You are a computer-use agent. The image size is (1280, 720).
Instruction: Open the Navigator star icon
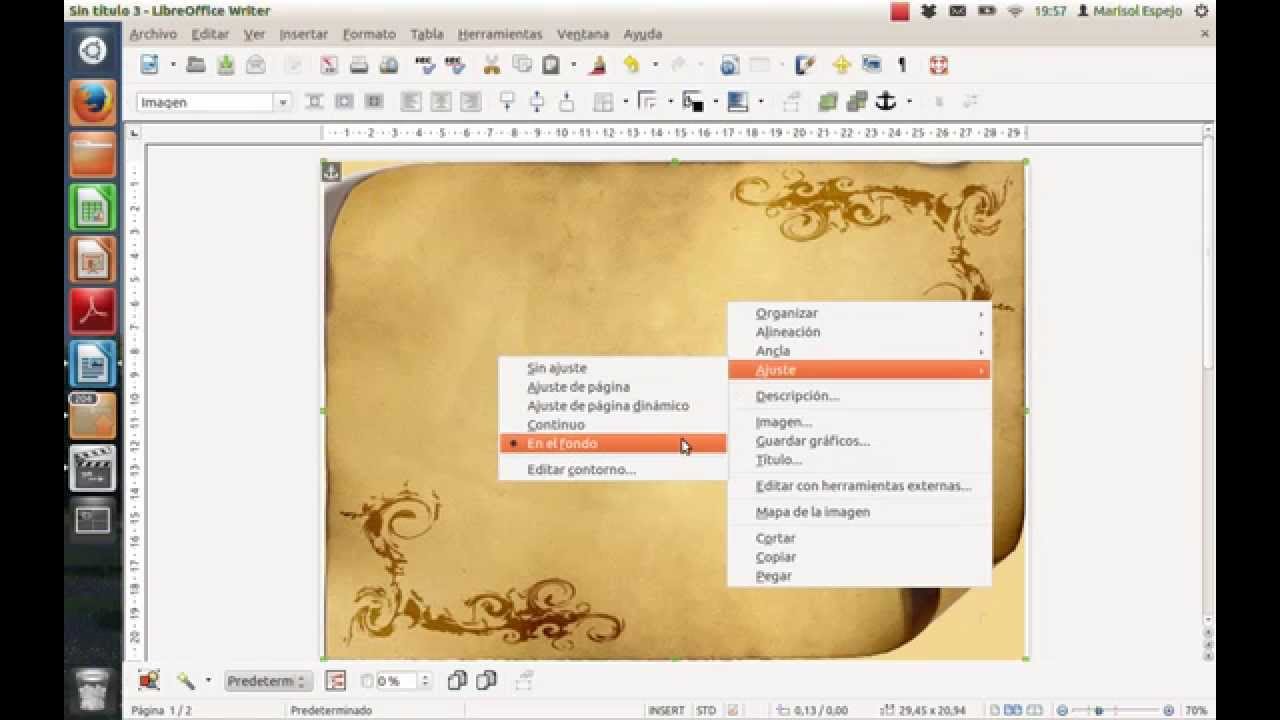click(x=841, y=65)
